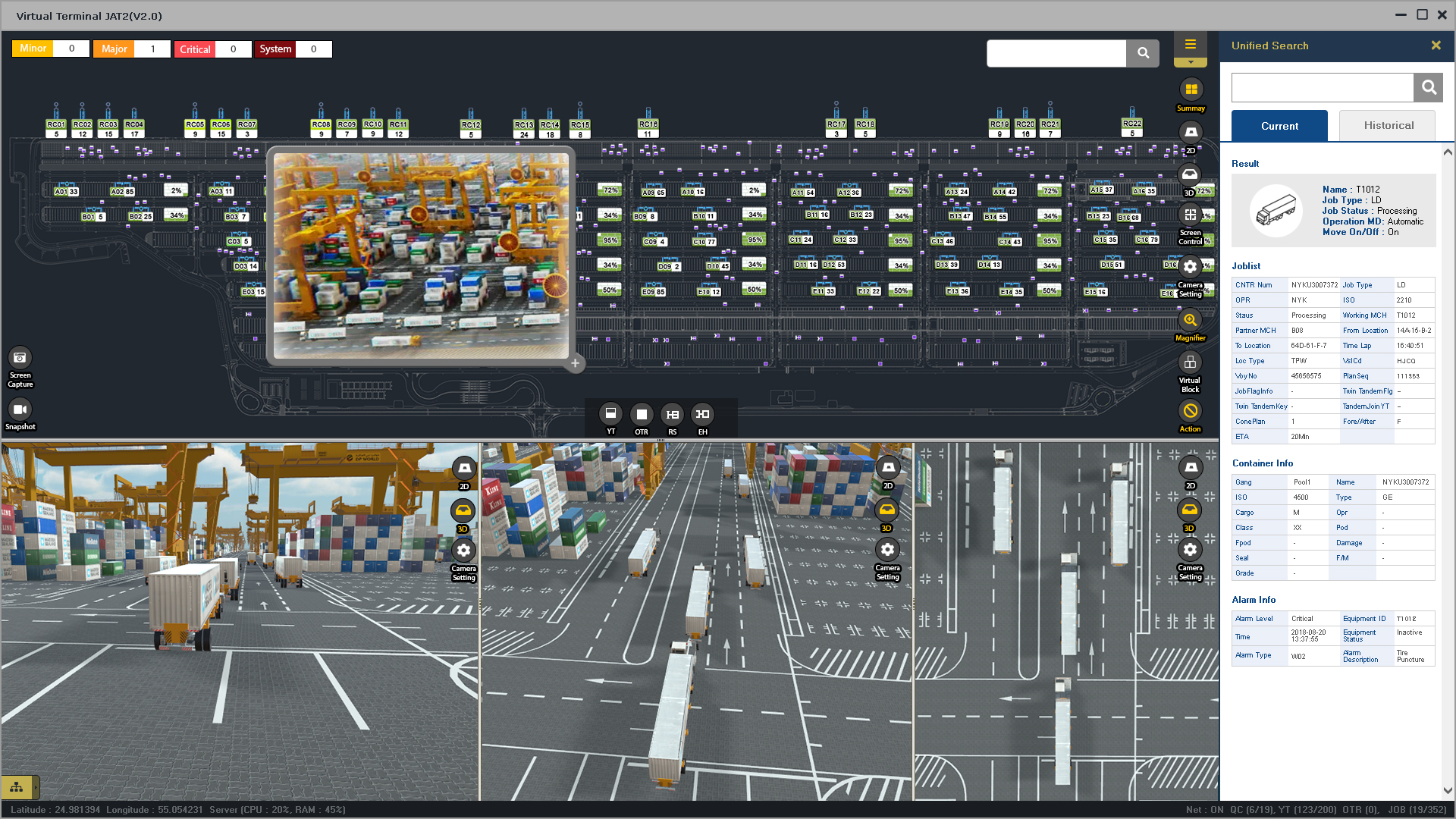The image size is (1456, 819).
Task: Switch to the Historical tab
Action: pyautogui.click(x=1388, y=126)
